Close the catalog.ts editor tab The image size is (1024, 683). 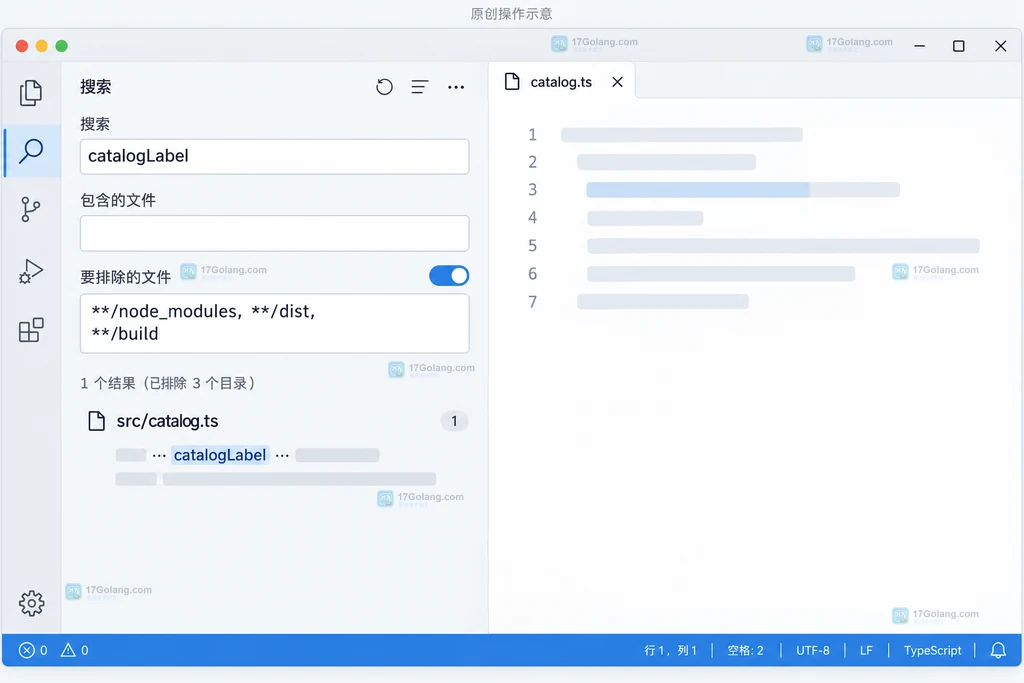pyautogui.click(x=617, y=82)
